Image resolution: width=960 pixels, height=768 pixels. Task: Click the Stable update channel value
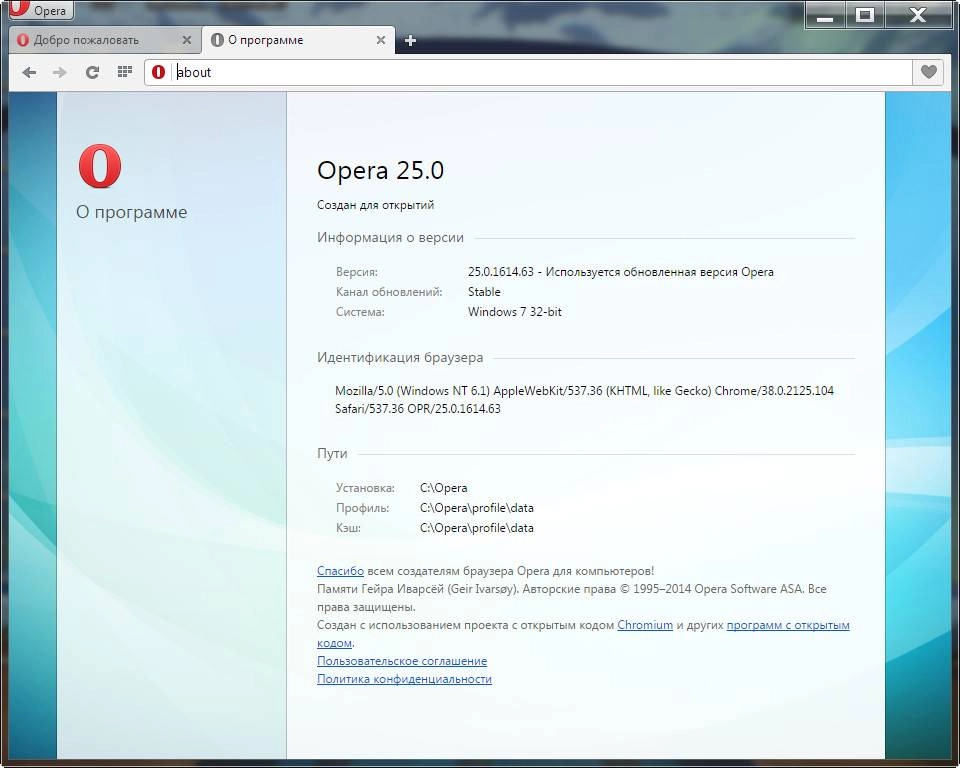pyautogui.click(x=484, y=292)
